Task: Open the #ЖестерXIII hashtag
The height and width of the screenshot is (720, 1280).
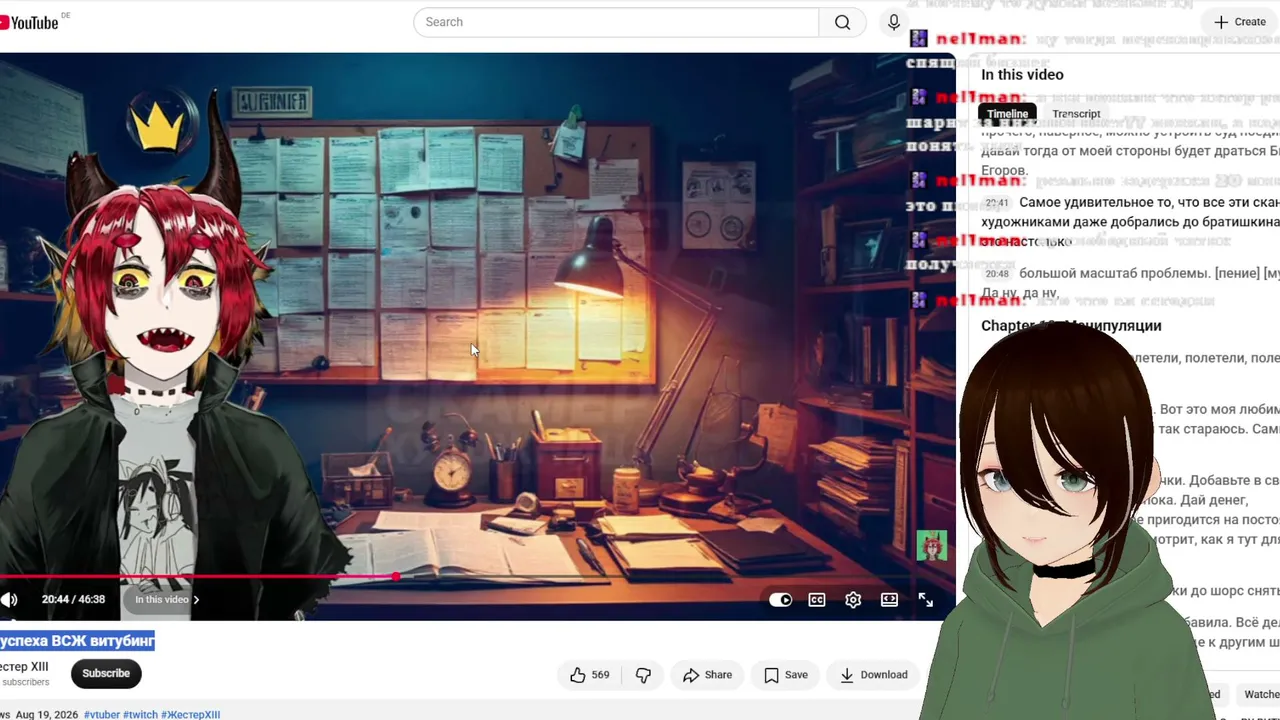Action: [190, 714]
